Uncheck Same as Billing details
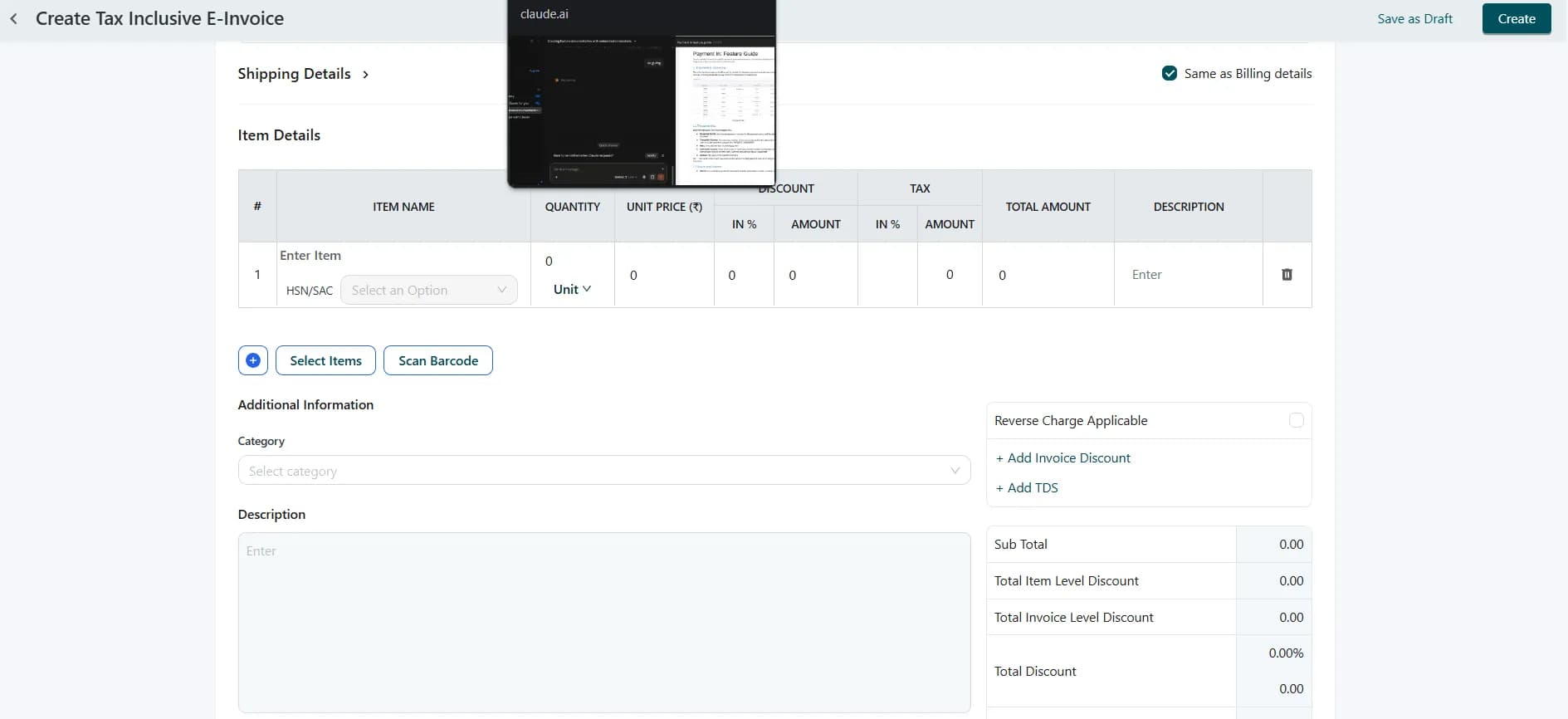Viewport: 1568px width, 719px height. [1170, 73]
